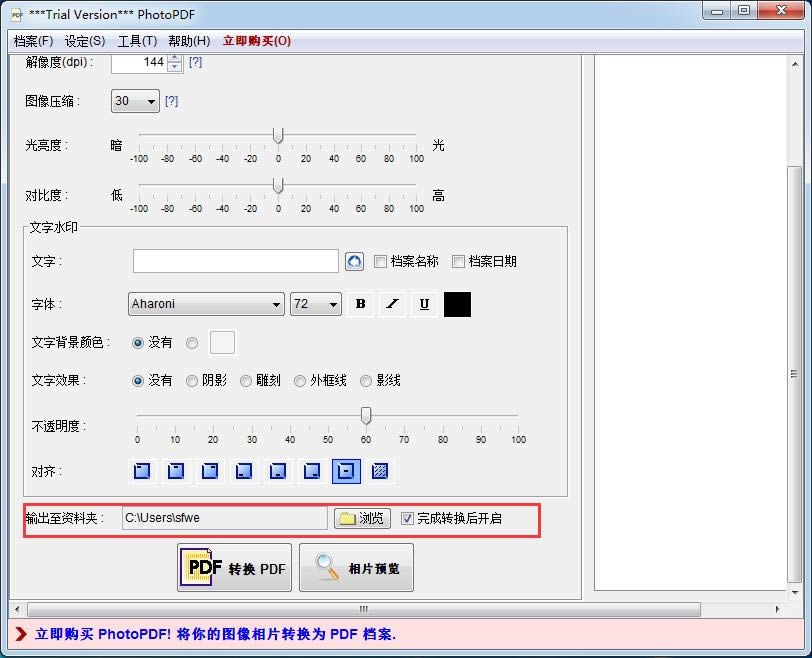The height and width of the screenshot is (658, 812).
Task: Align watermark to top-right
Action: (210, 471)
